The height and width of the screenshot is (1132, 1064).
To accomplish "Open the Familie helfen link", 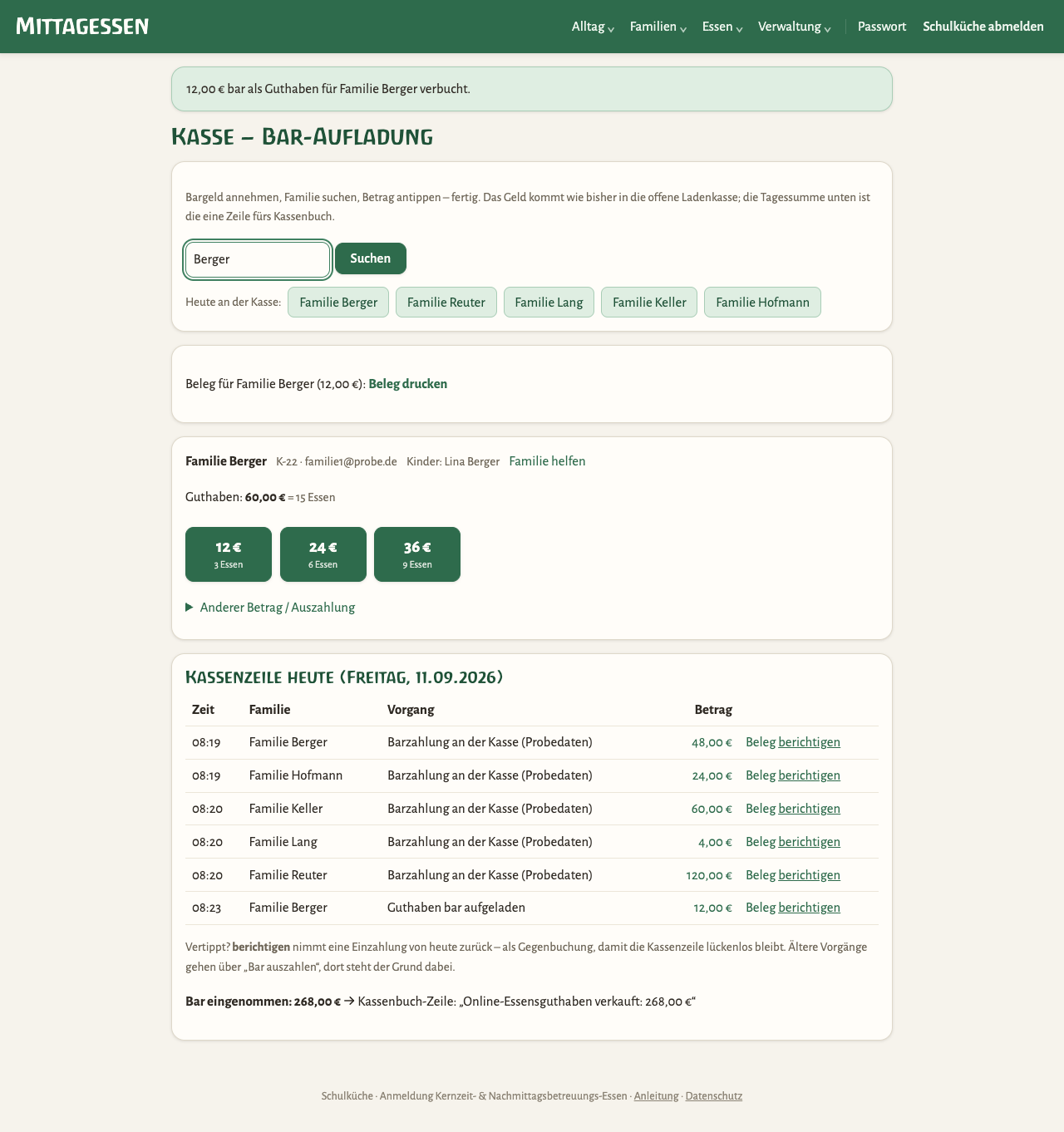I will [548, 461].
